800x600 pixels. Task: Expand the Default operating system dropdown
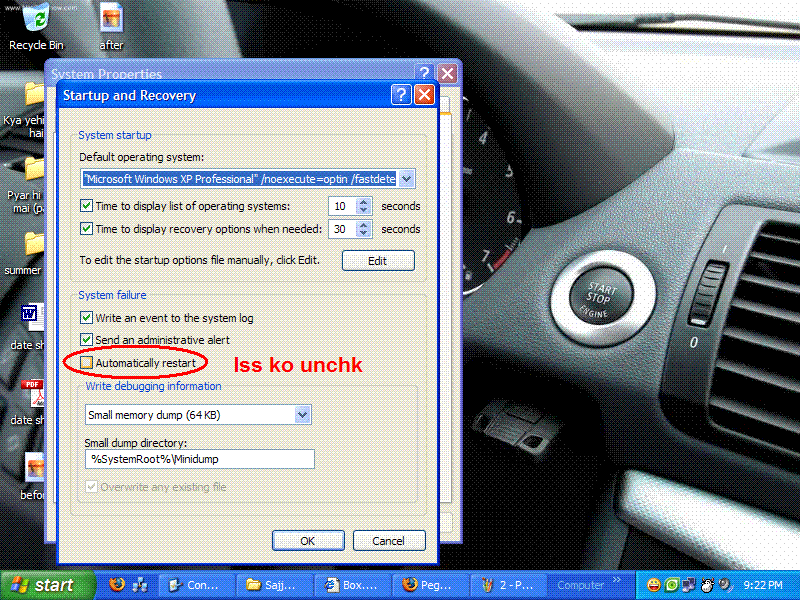(x=406, y=179)
